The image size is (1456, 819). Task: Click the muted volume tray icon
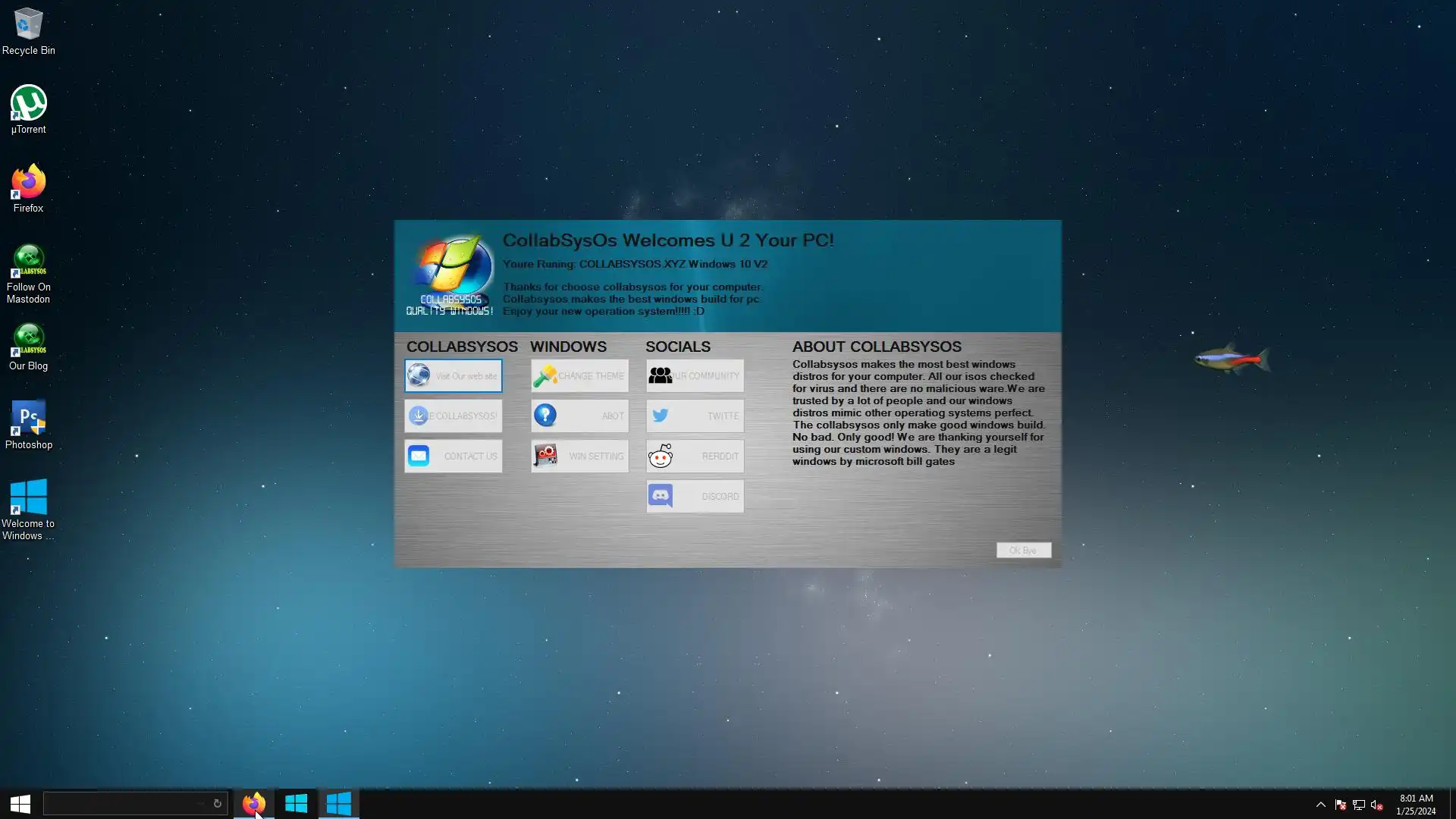[1376, 805]
